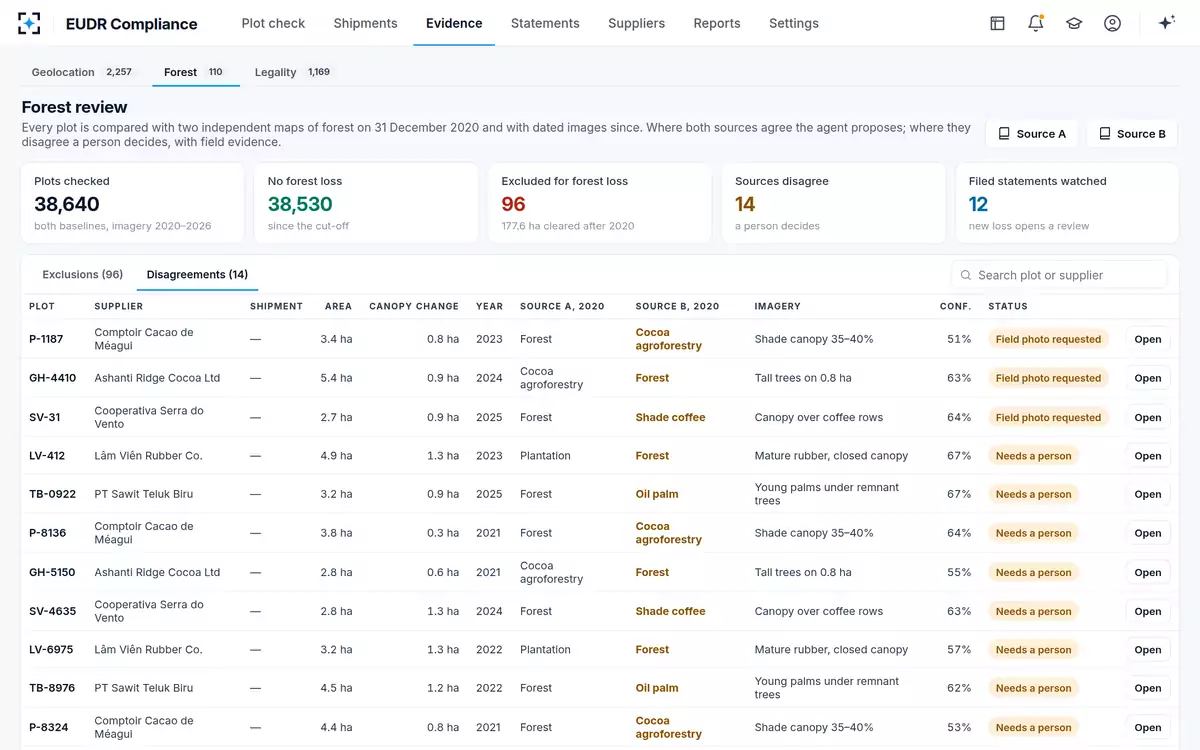Image resolution: width=1200 pixels, height=750 pixels.
Task: Click Oil palm value in TB-0922 row
Action: 657,494
